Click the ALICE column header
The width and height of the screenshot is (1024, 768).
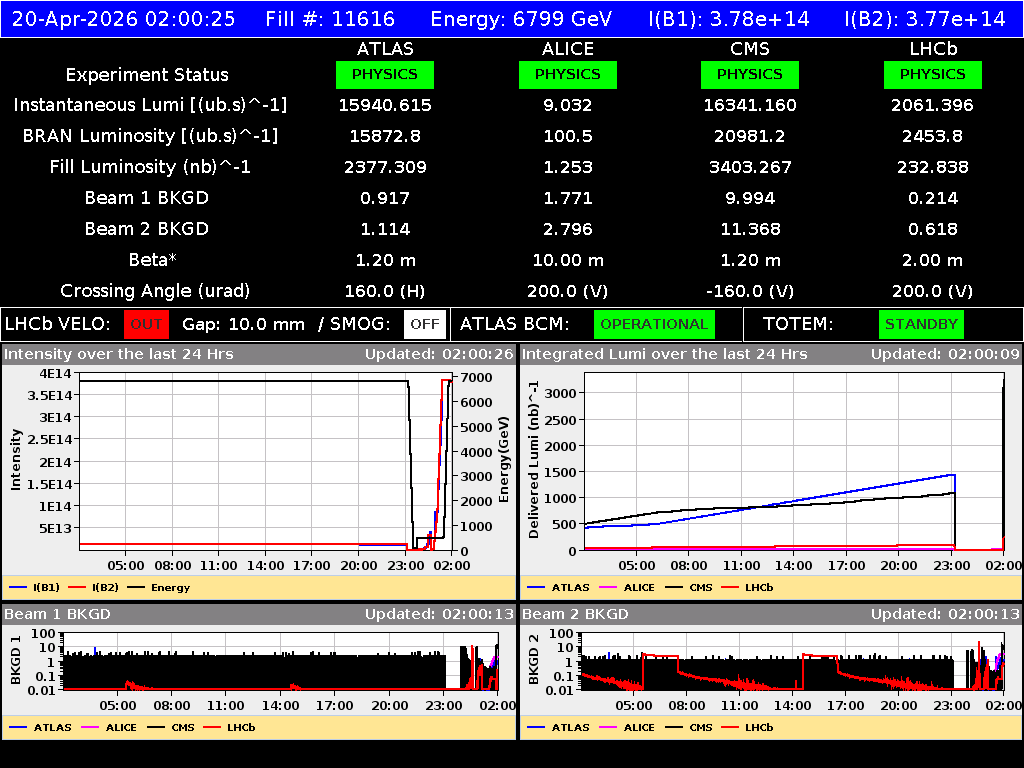click(x=568, y=49)
